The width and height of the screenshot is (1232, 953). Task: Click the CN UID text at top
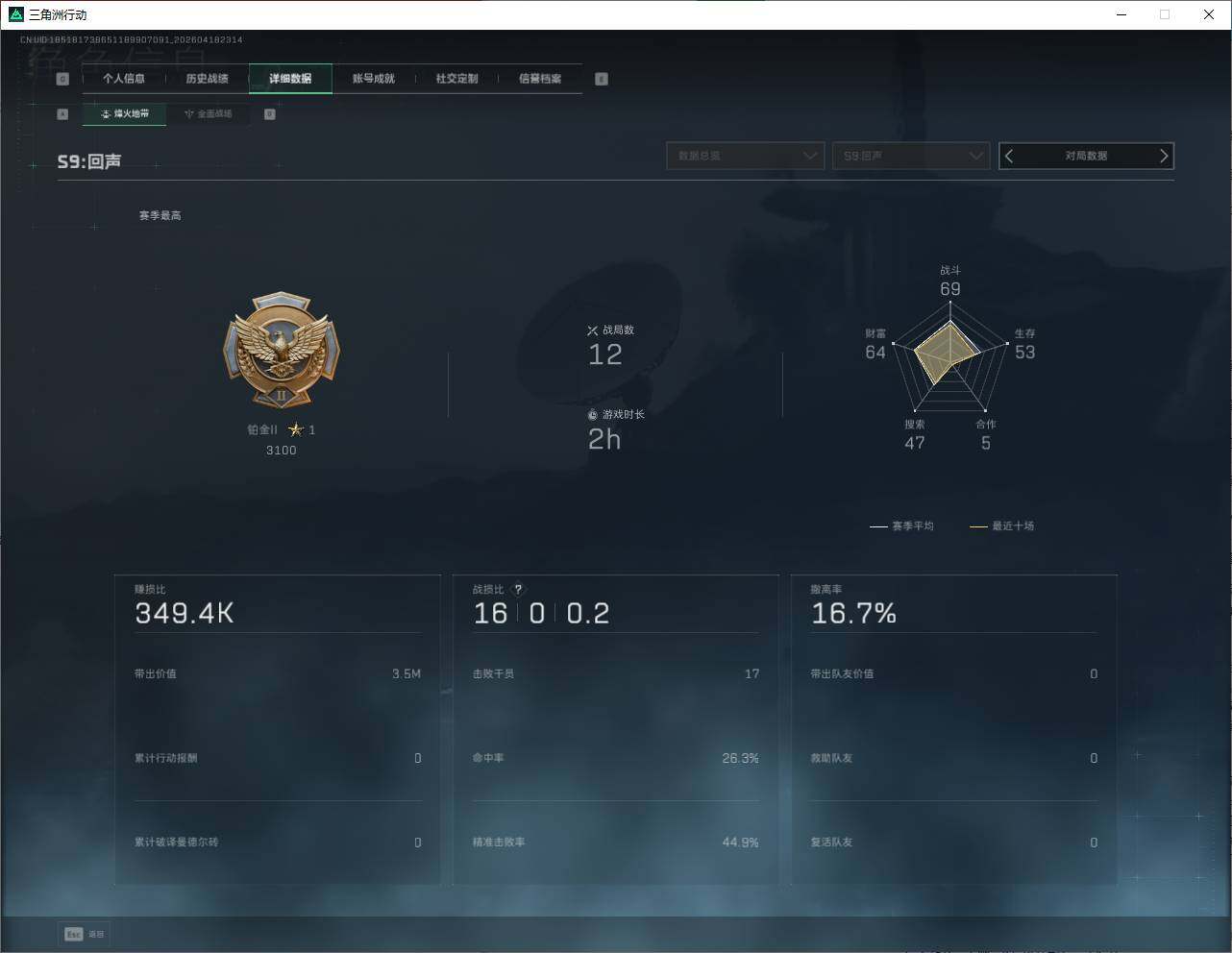click(132, 40)
